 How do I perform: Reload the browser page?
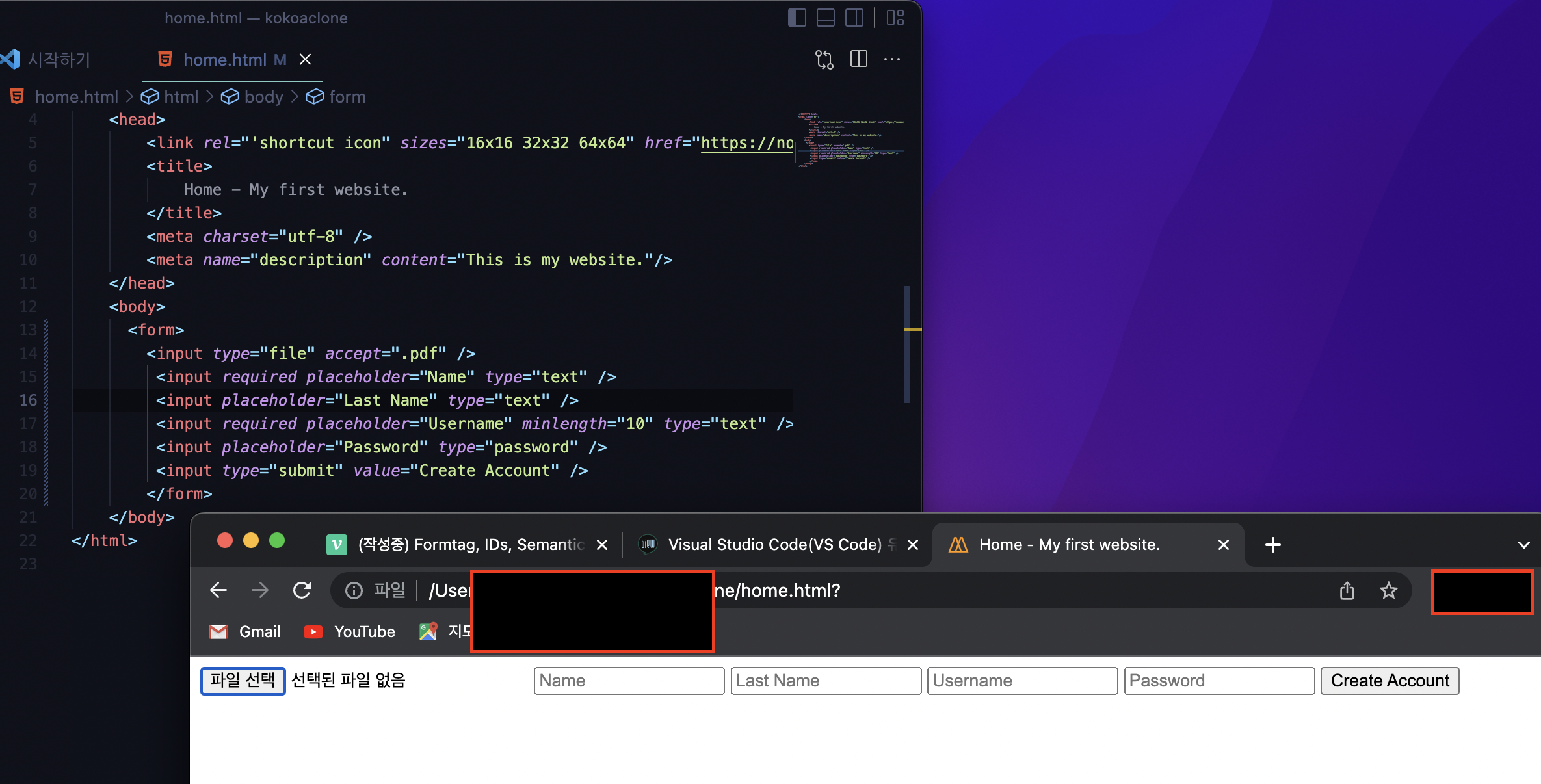click(302, 590)
